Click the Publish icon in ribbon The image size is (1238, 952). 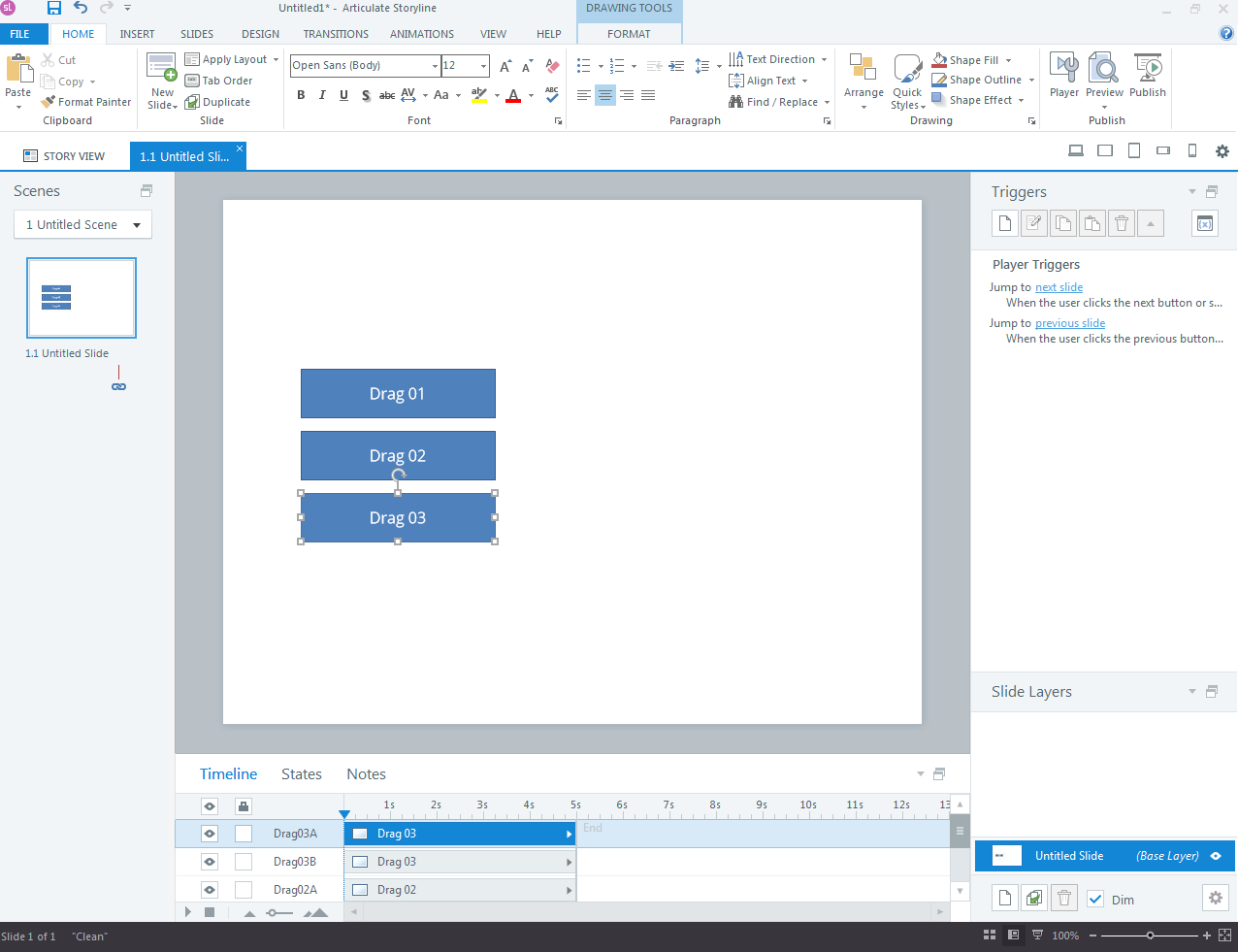(x=1147, y=76)
